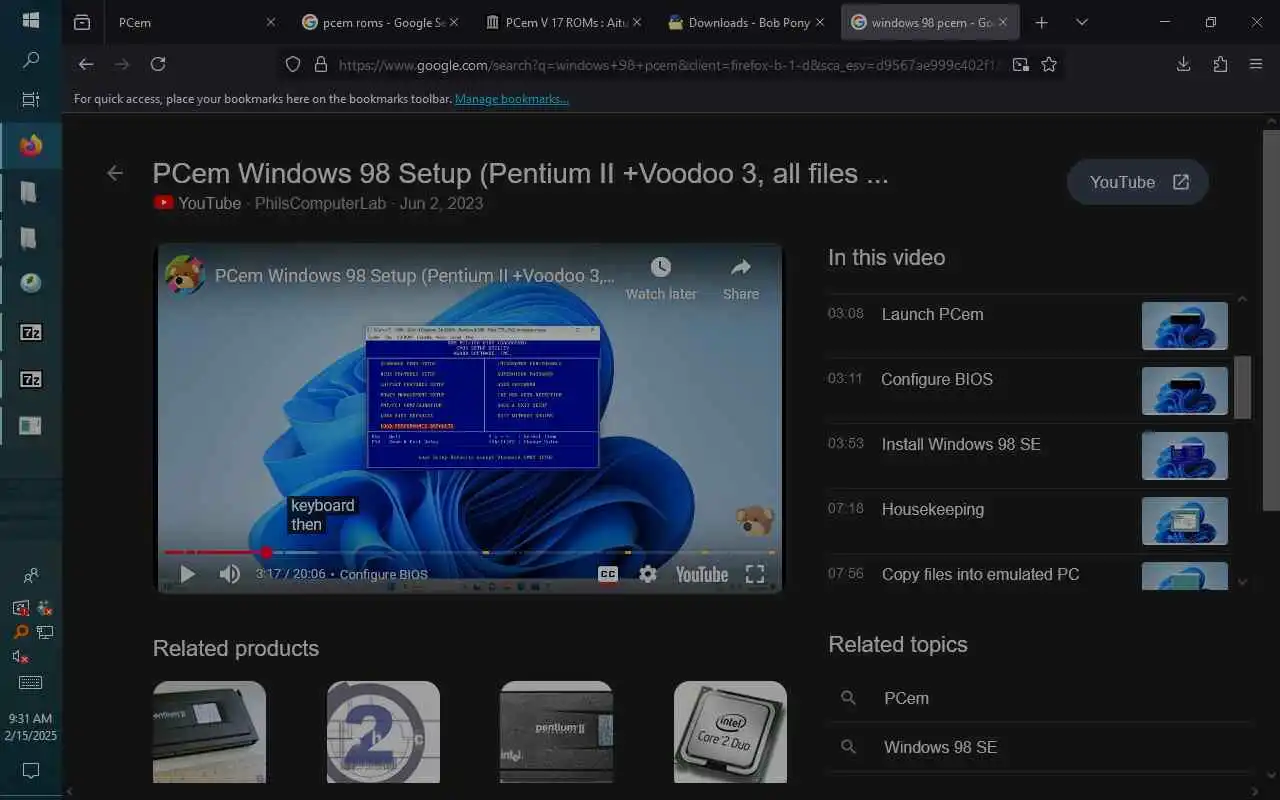The image size is (1280, 800).
Task: Search related topic Windows 98 SE
Action: click(1040, 747)
